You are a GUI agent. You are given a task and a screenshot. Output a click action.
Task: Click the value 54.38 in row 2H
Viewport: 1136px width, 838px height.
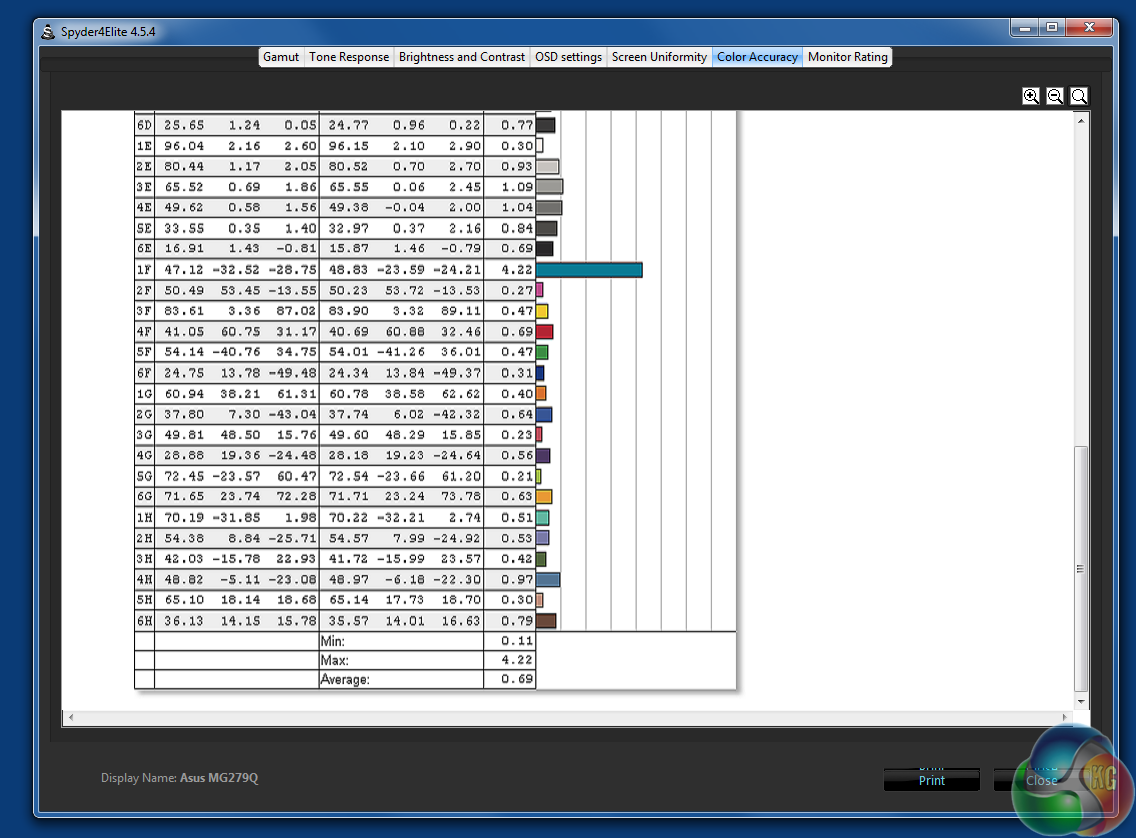tap(184, 538)
